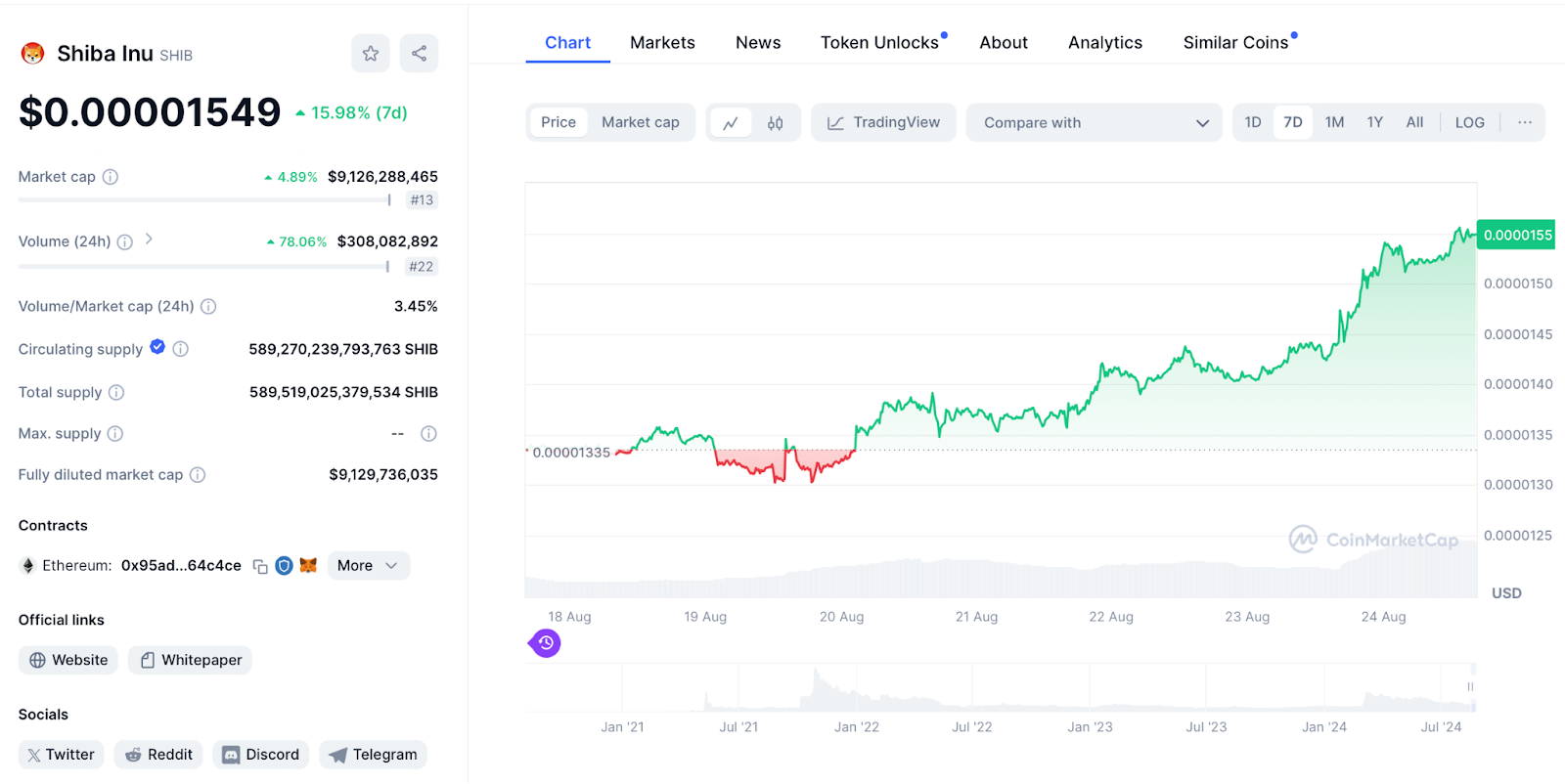Click the purple history marker icon
This screenshot has width=1565, height=784.
tap(546, 643)
